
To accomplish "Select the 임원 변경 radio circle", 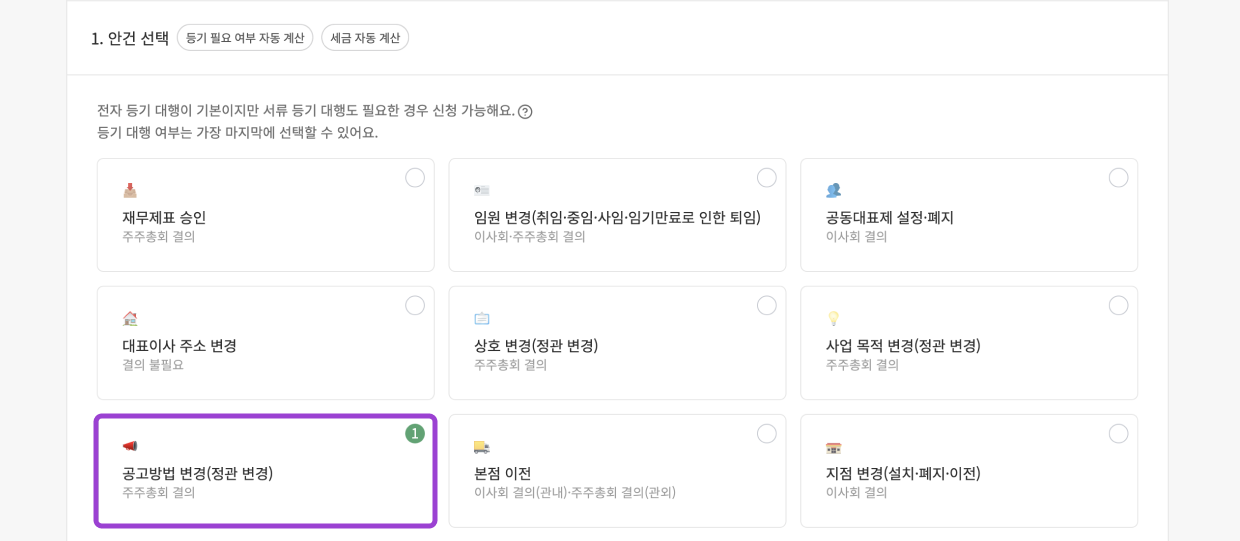I will coord(767,178).
